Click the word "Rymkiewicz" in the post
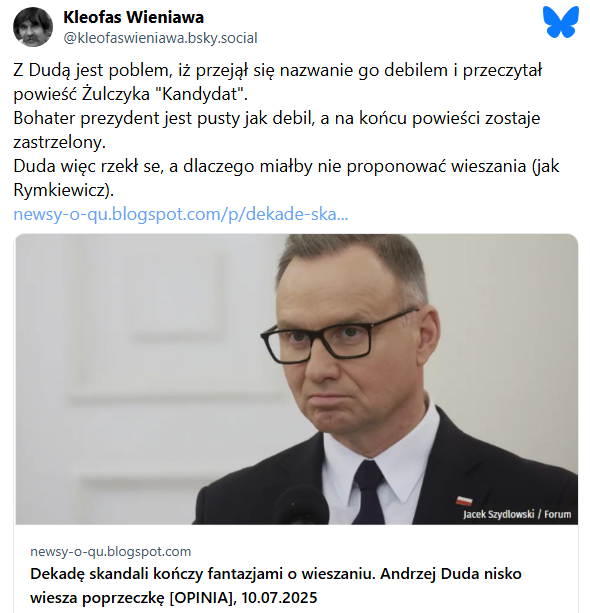 click(x=61, y=190)
